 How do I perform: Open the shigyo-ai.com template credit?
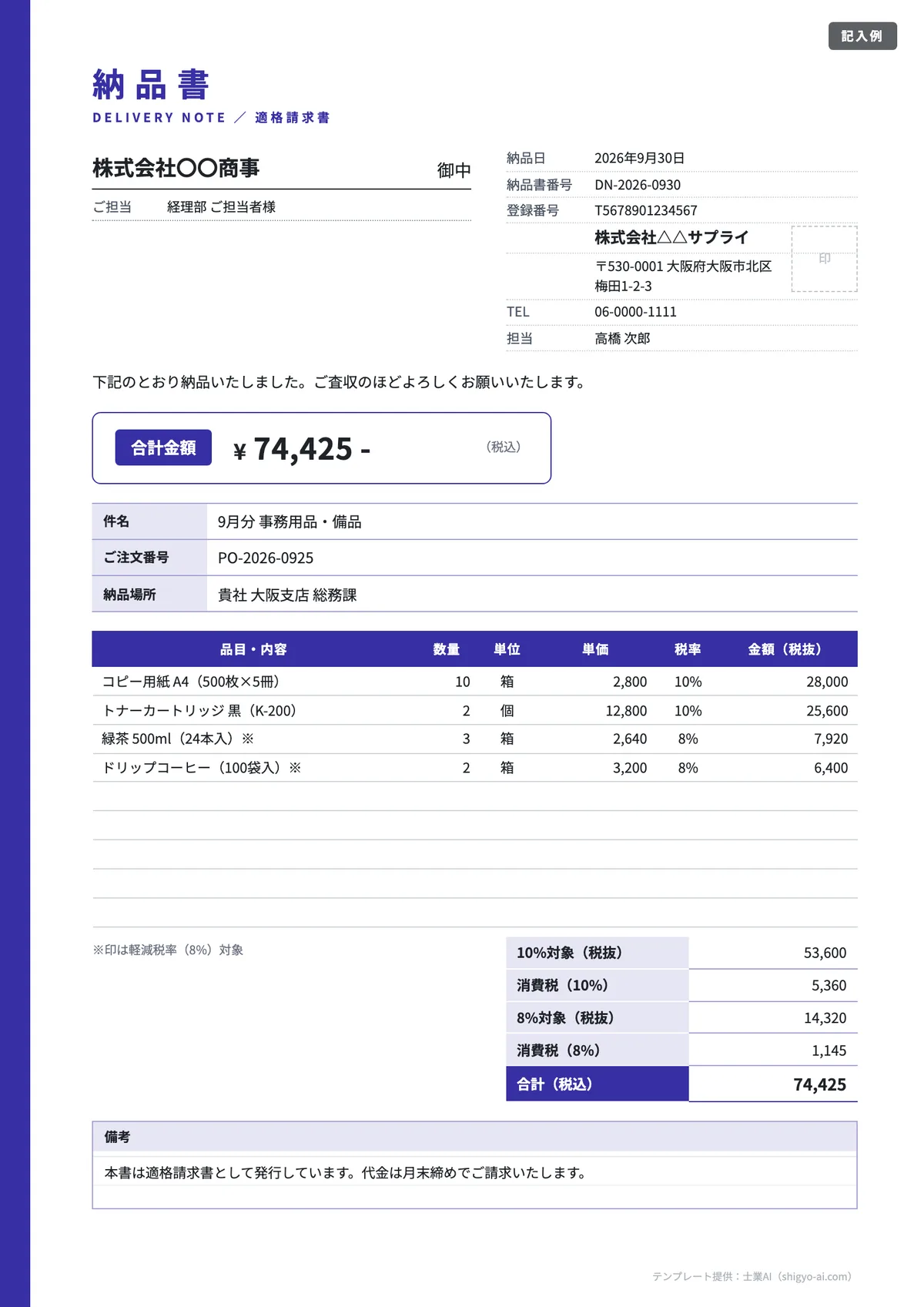click(752, 1276)
